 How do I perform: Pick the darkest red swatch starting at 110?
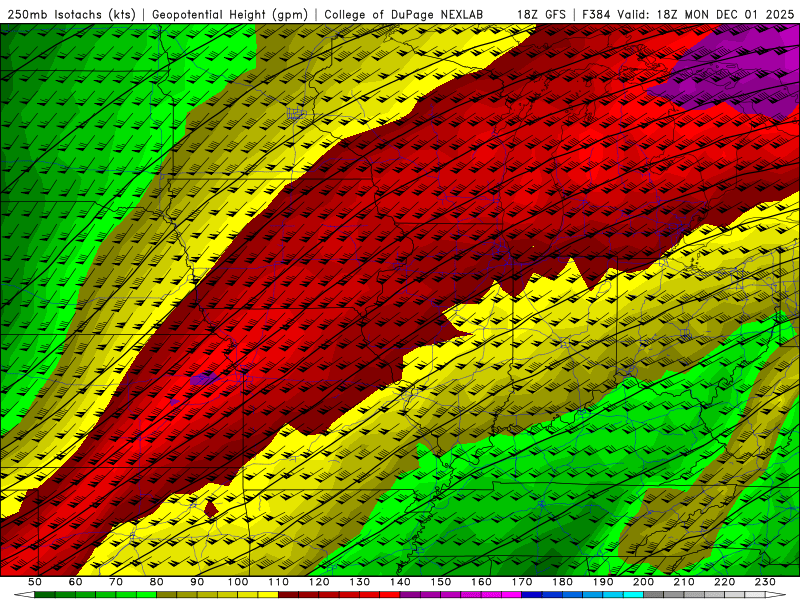point(288,594)
